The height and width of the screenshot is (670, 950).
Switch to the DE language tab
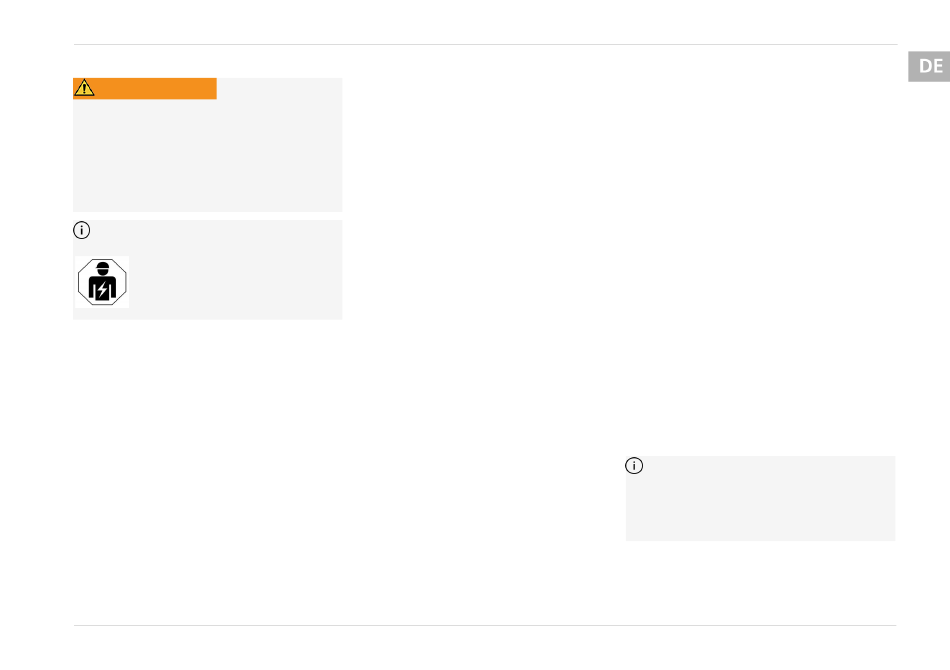point(929,66)
